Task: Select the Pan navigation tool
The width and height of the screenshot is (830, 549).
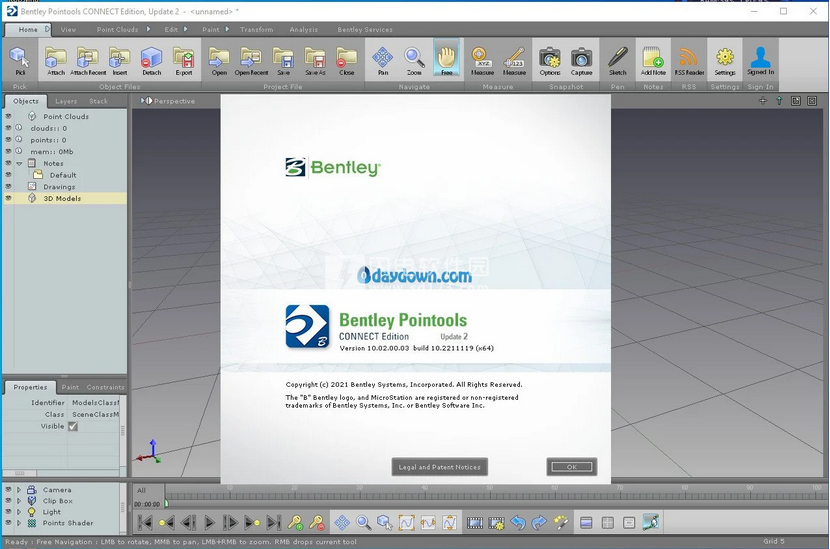Action: (383, 60)
